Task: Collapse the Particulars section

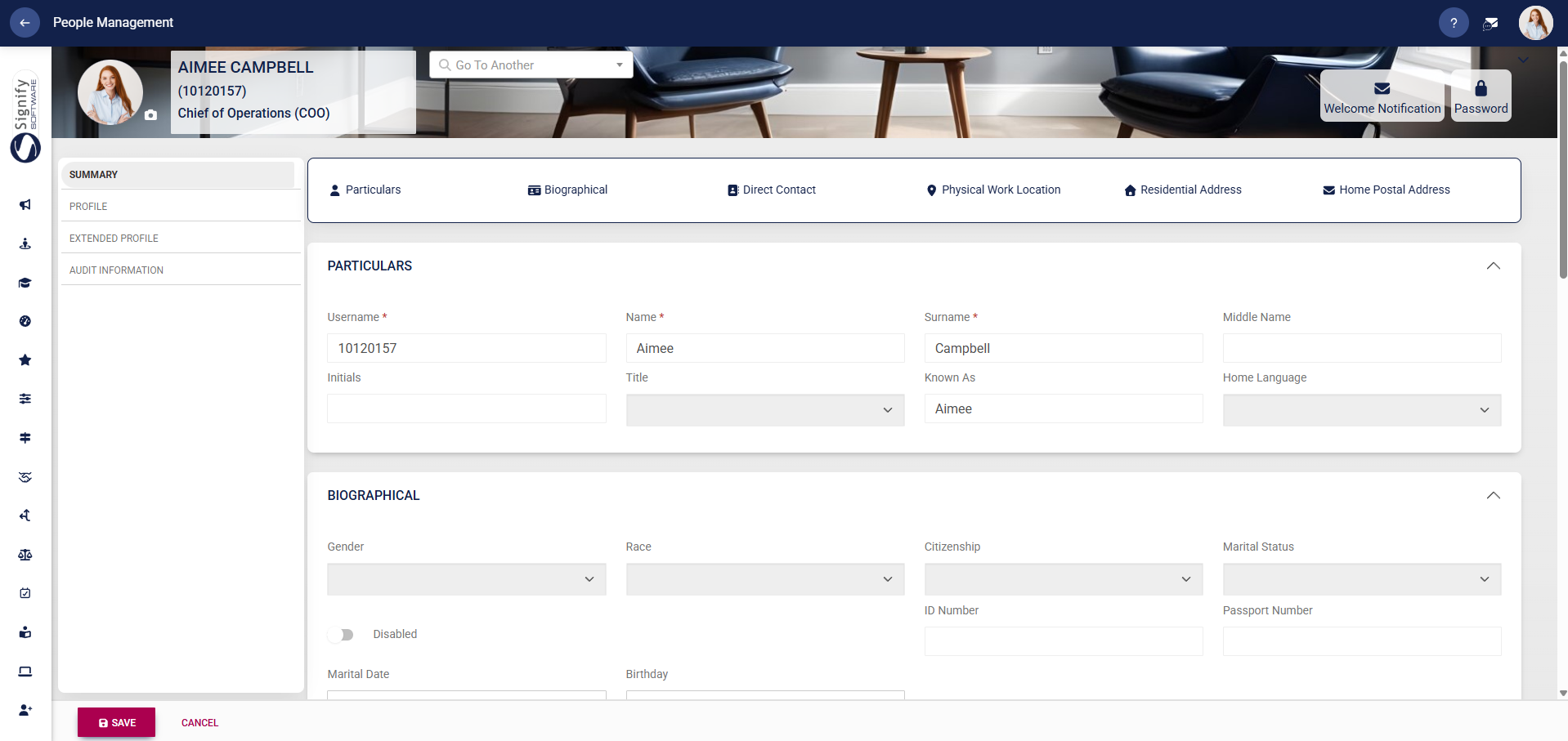Action: pos(1494,266)
